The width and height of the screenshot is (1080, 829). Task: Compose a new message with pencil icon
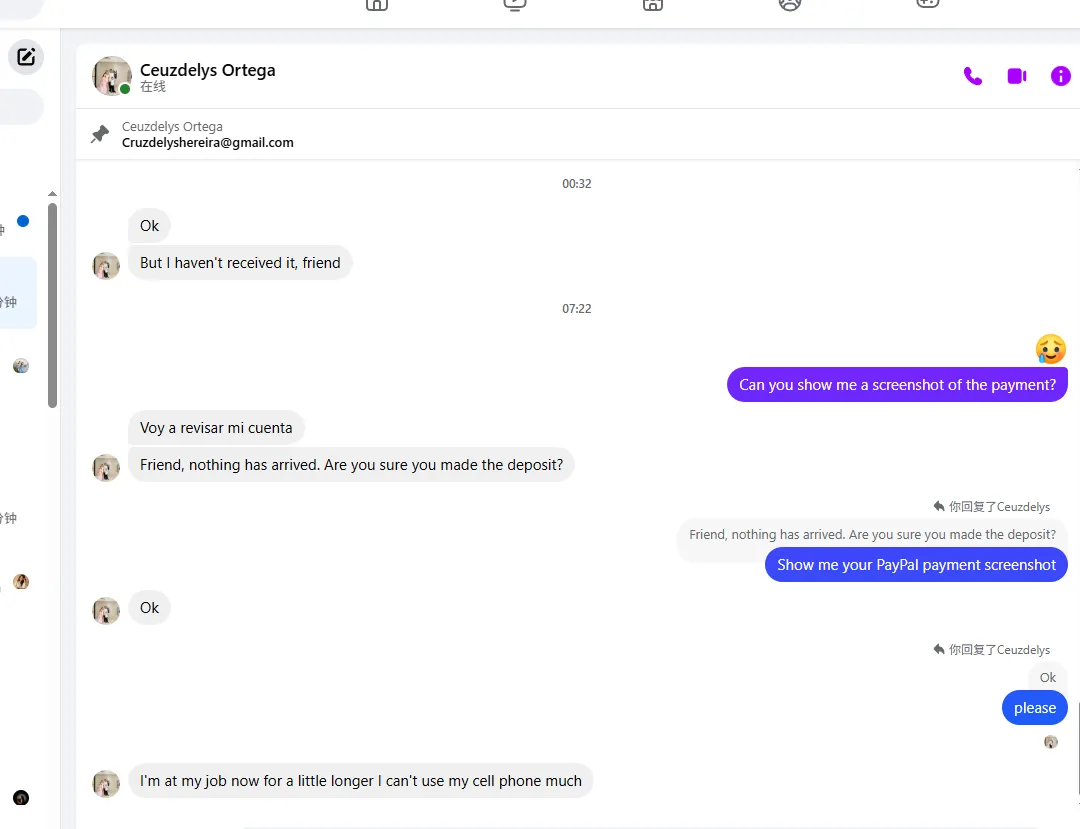tap(26, 57)
